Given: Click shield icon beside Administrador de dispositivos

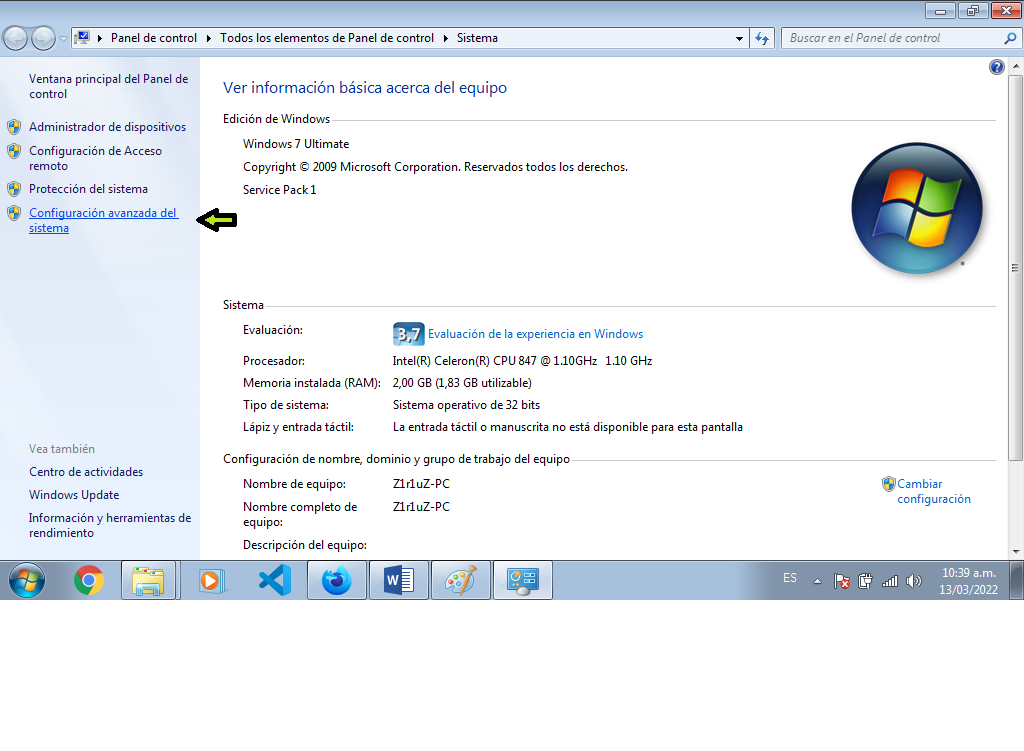Looking at the screenshot, I should pyautogui.click(x=14, y=127).
